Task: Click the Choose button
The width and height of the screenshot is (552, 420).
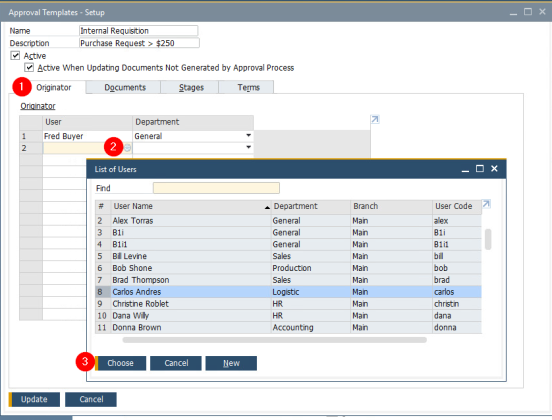Action: pos(120,363)
